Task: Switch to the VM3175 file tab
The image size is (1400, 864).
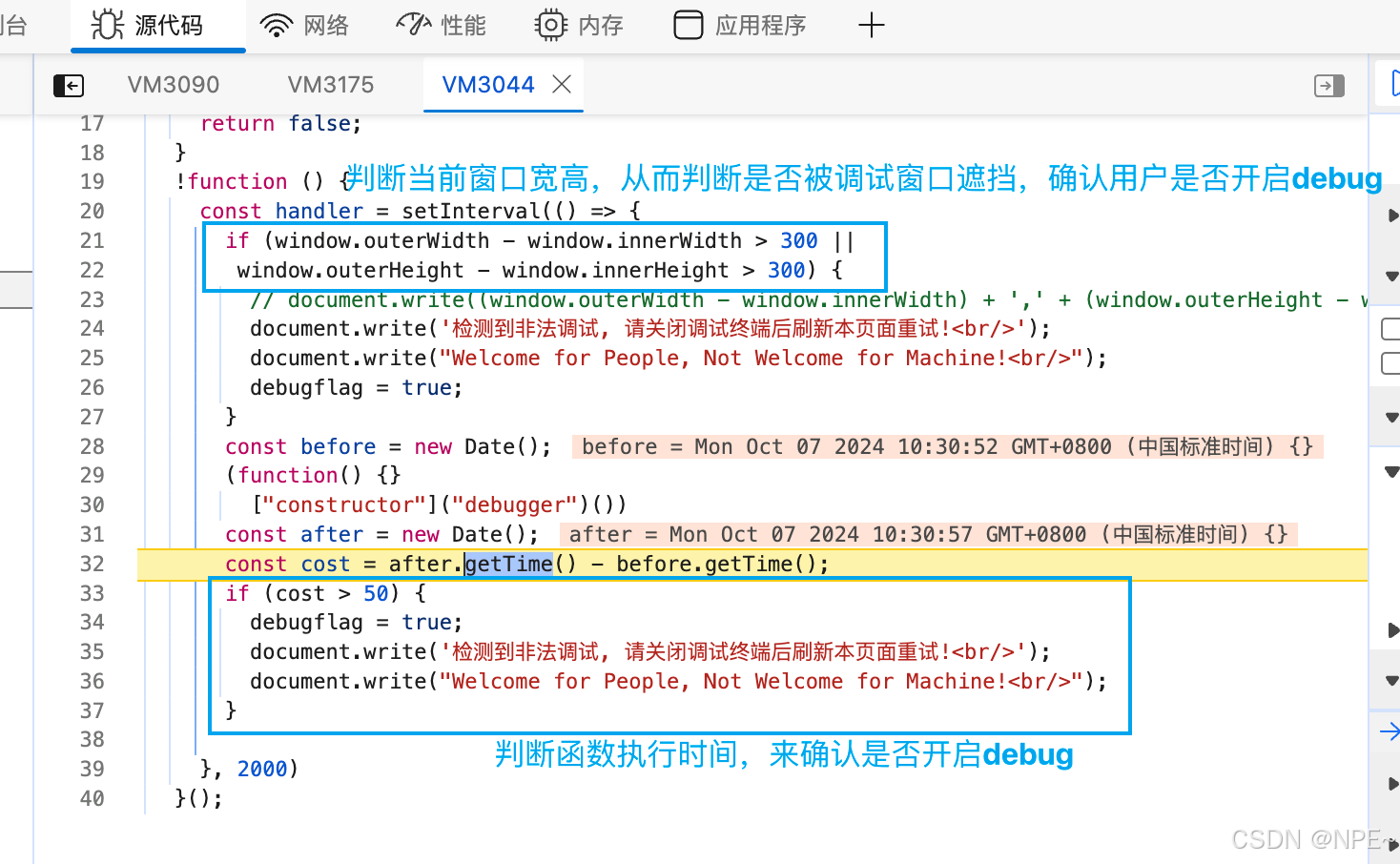Action: [x=331, y=85]
